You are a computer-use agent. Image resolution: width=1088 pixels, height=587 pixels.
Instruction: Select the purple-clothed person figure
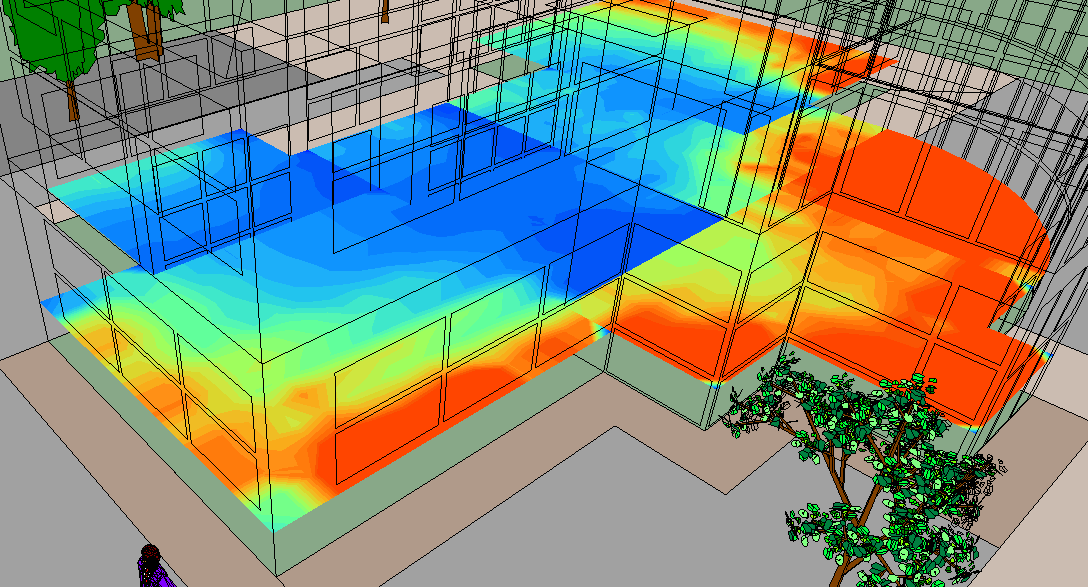tap(151, 569)
